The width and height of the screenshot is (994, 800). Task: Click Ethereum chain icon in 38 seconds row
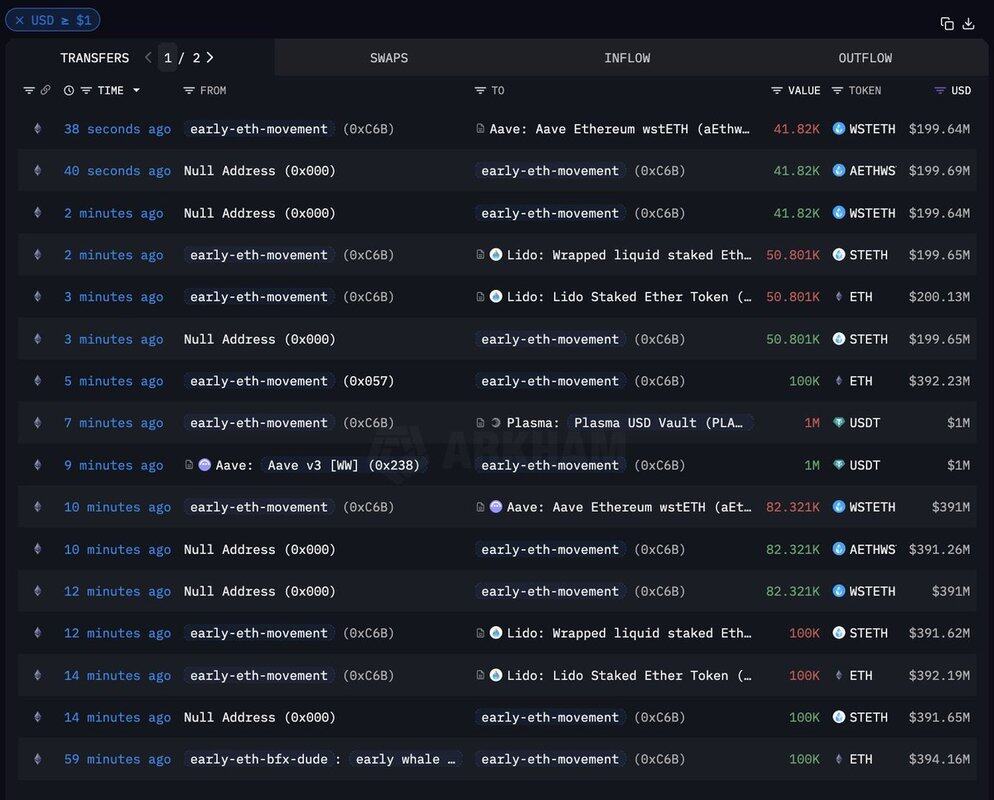point(37,129)
